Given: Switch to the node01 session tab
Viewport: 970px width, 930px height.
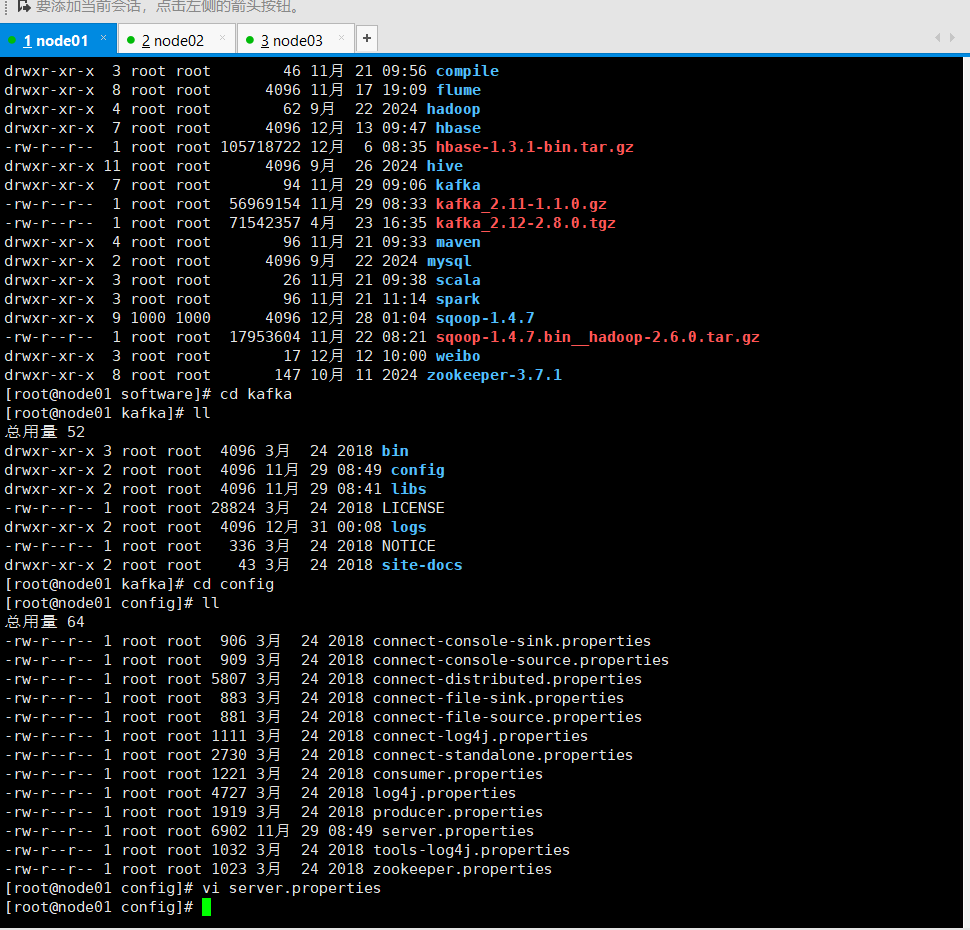Looking at the screenshot, I should pos(56,41).
